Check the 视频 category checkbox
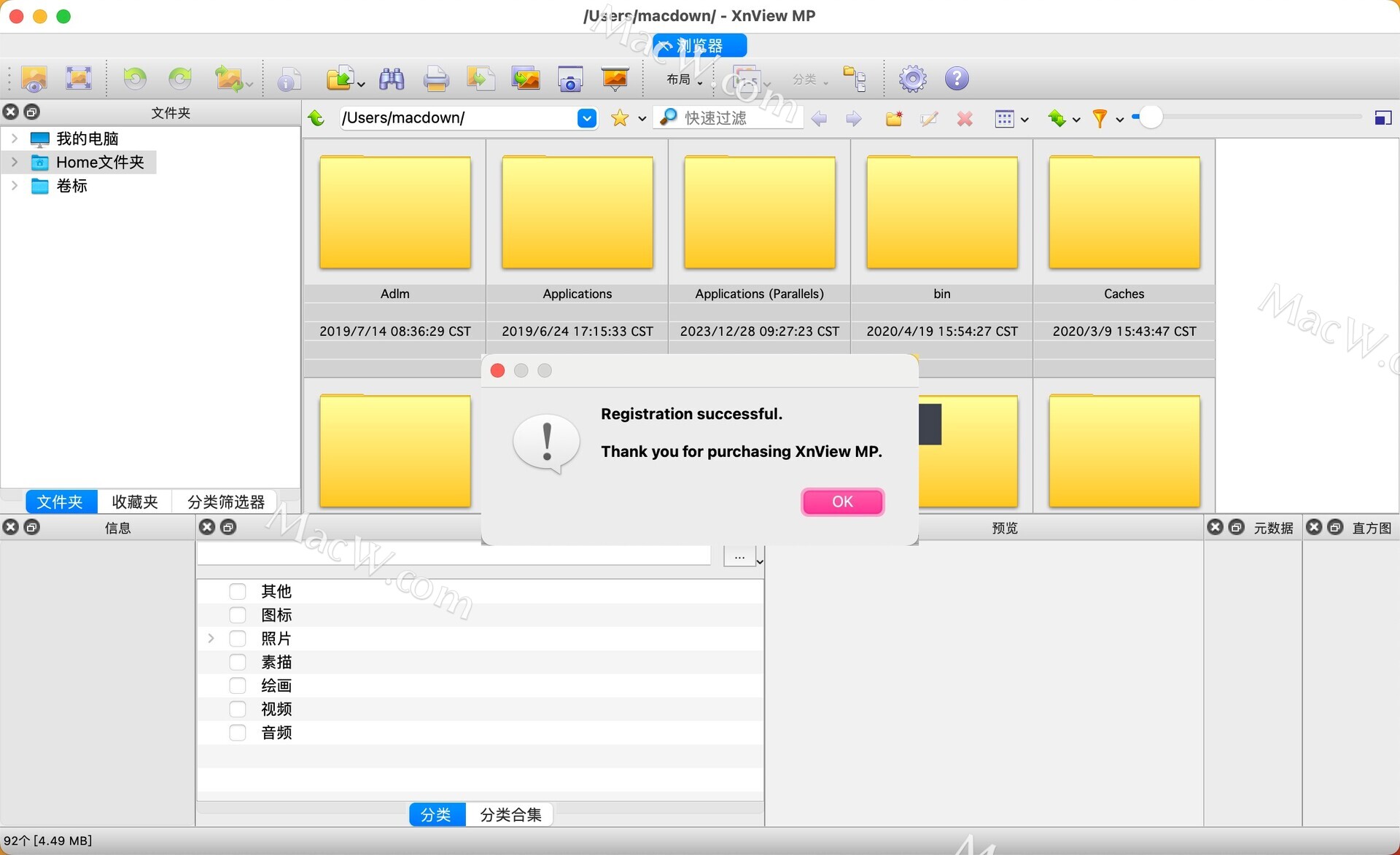This screenshot has height=855, width=1400. [x=237, y=708]
